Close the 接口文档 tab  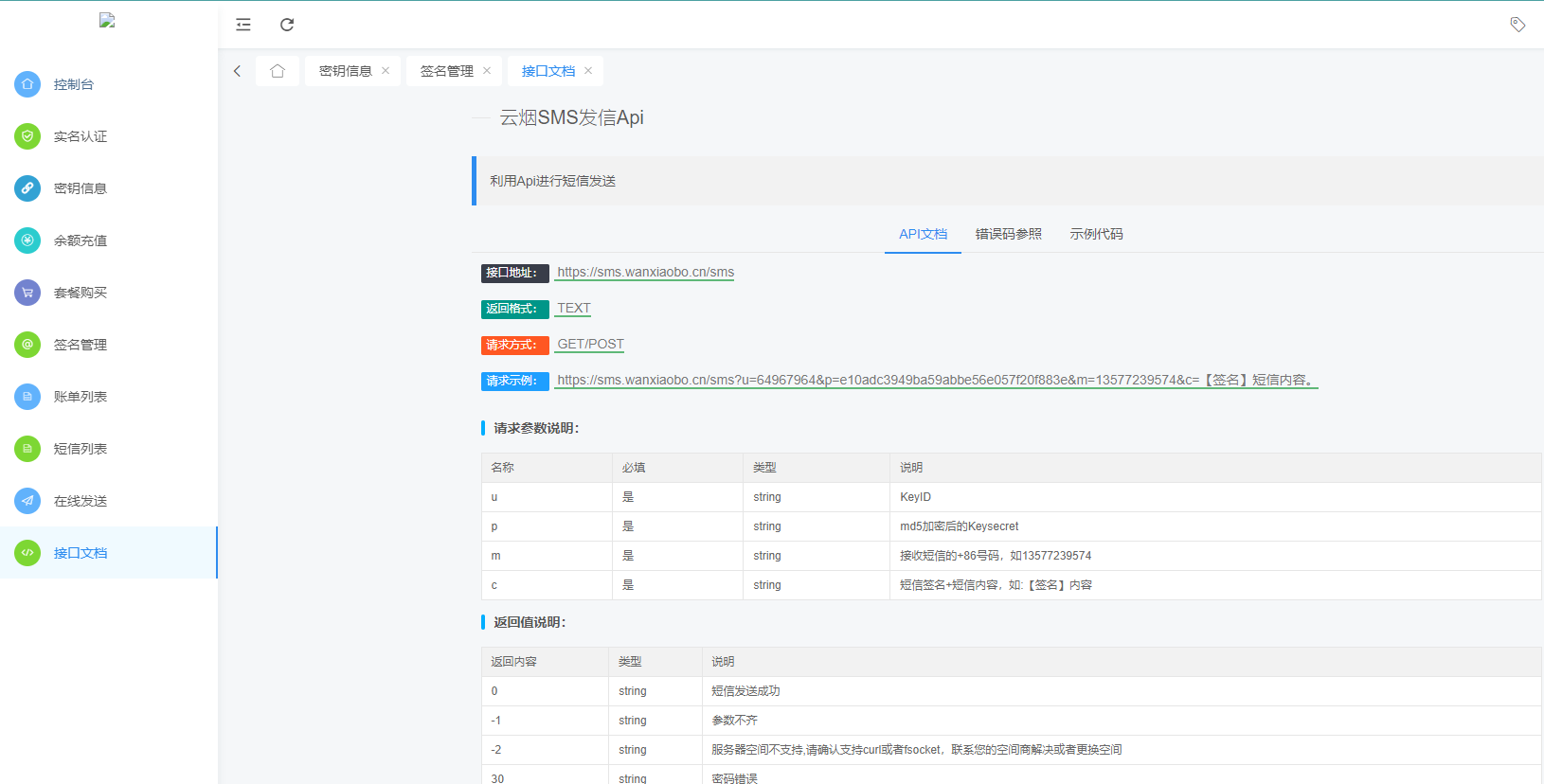pyautogui.click(x=588, y=71)
